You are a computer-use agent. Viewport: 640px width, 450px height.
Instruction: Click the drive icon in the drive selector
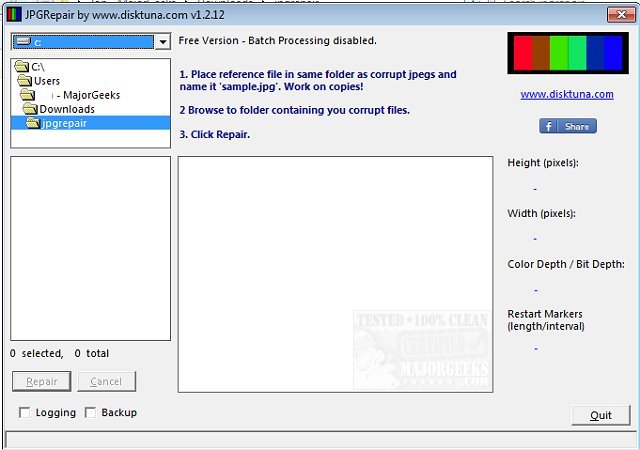click(x=24, y=41)
